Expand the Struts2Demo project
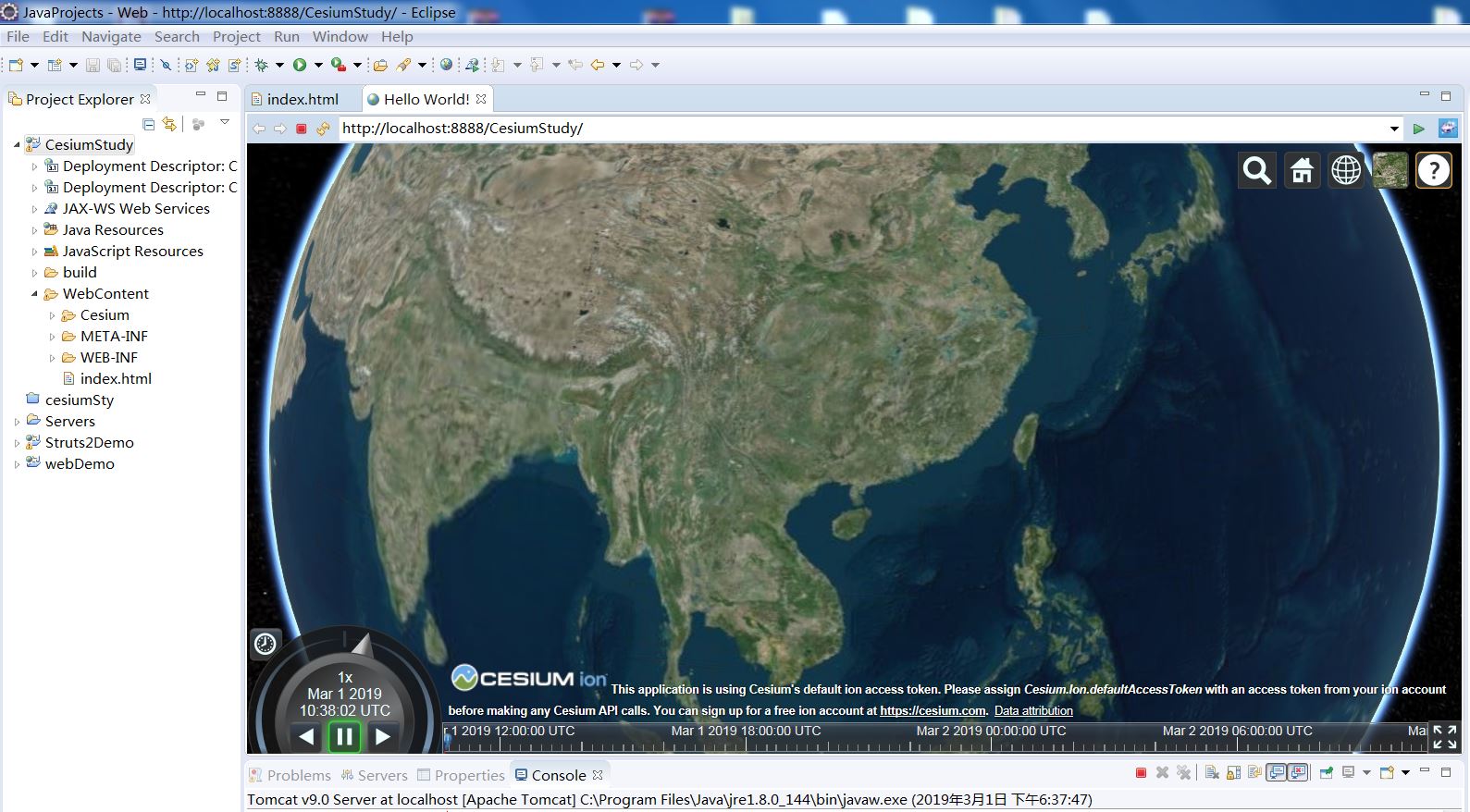The height and width of the screenshot is (812, 1470). [17, 443]
